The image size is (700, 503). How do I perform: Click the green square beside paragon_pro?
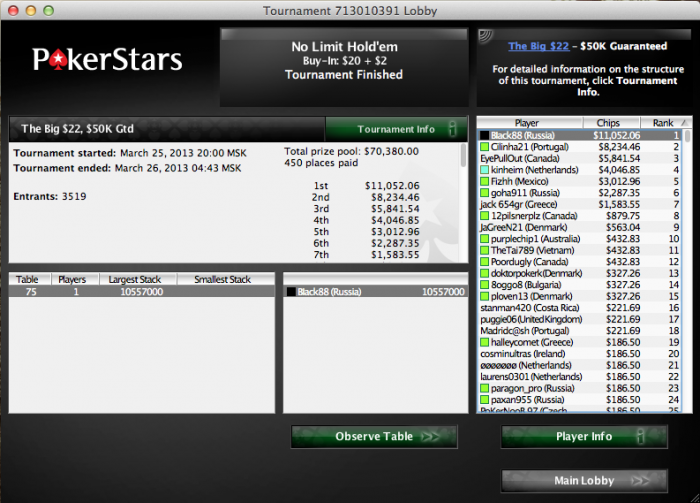(x=484, y=388)
